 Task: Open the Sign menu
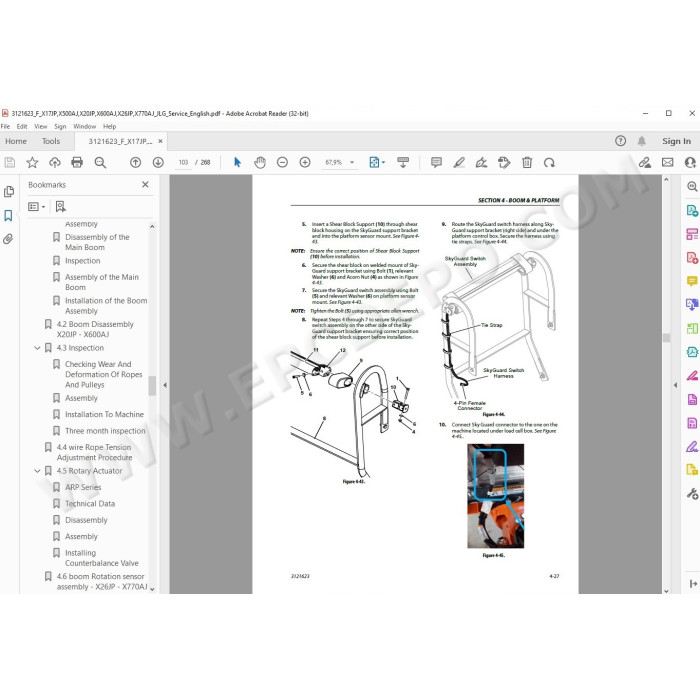pos(60,126)
